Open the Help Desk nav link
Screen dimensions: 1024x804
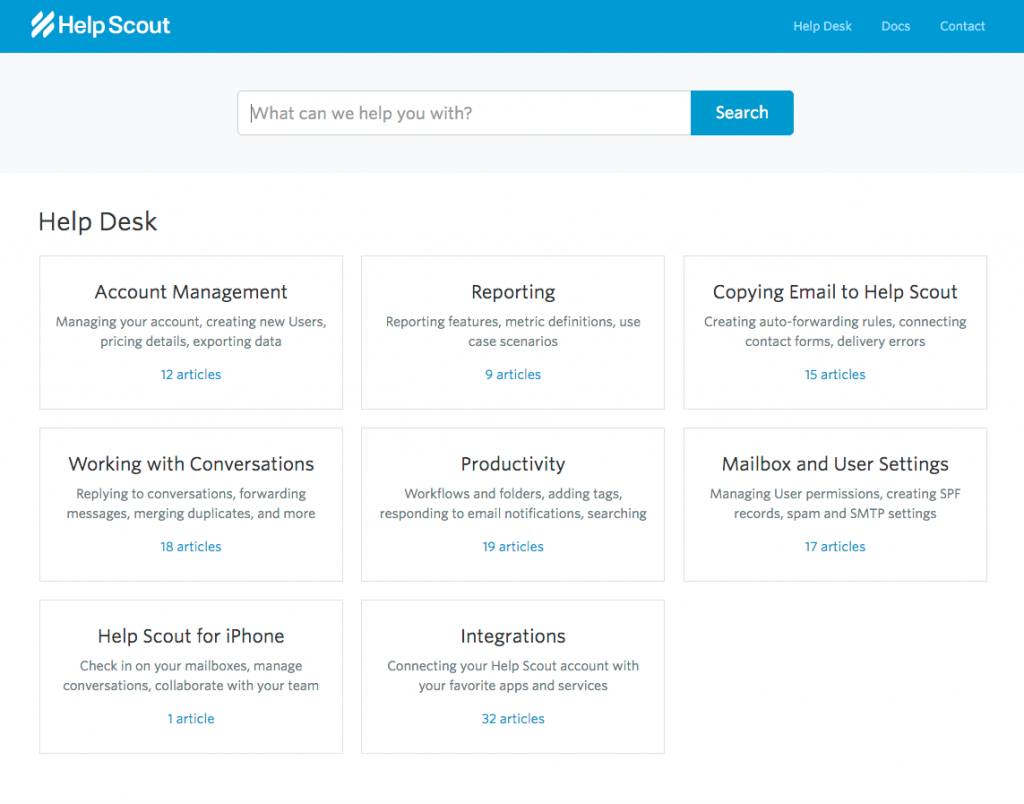(x=822, y=26)
